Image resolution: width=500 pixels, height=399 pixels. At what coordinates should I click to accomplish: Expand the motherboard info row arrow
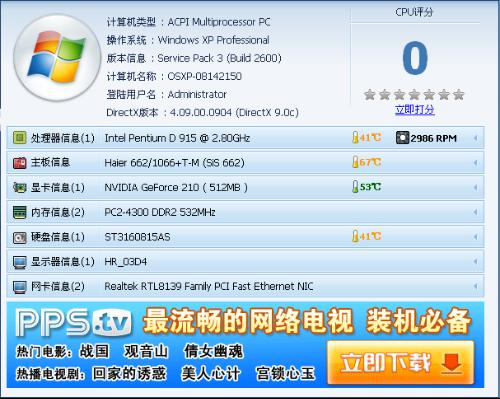[476, 163]
